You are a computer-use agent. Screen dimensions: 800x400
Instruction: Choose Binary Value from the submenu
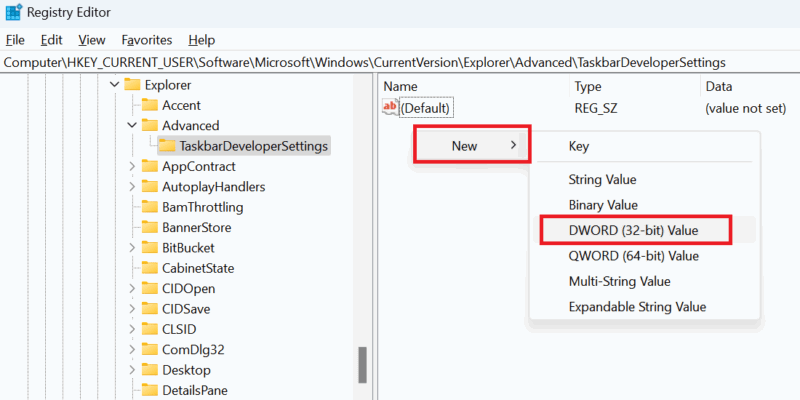point(644,205)
